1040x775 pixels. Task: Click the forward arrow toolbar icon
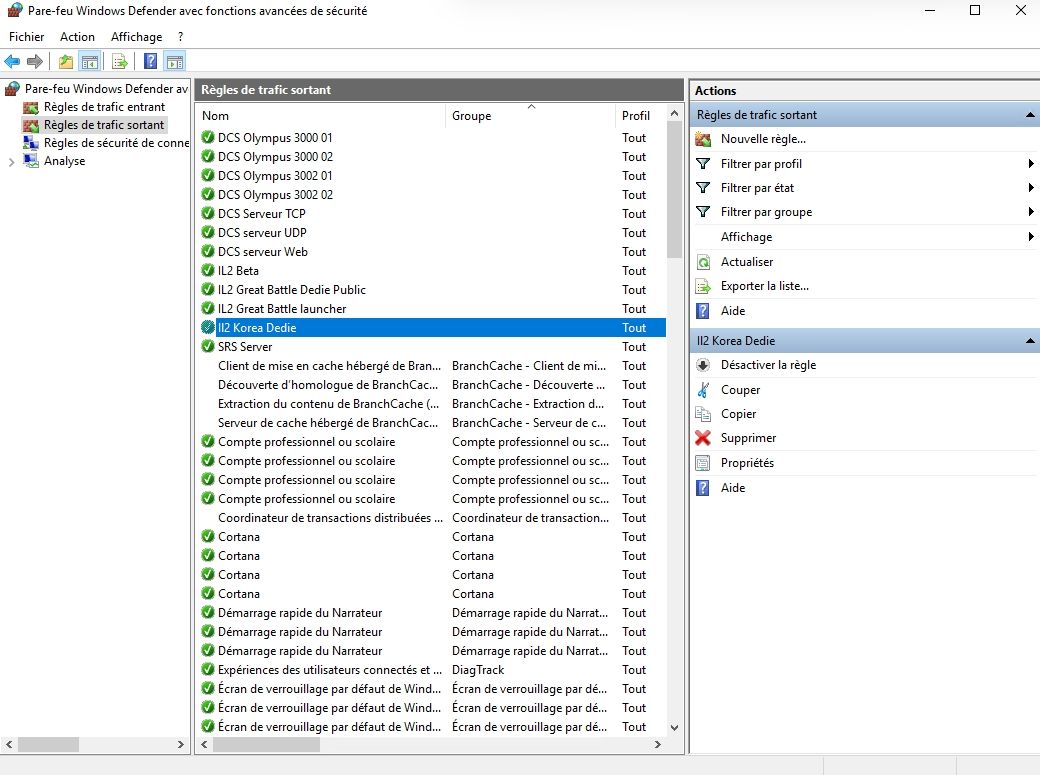(34, 62)
